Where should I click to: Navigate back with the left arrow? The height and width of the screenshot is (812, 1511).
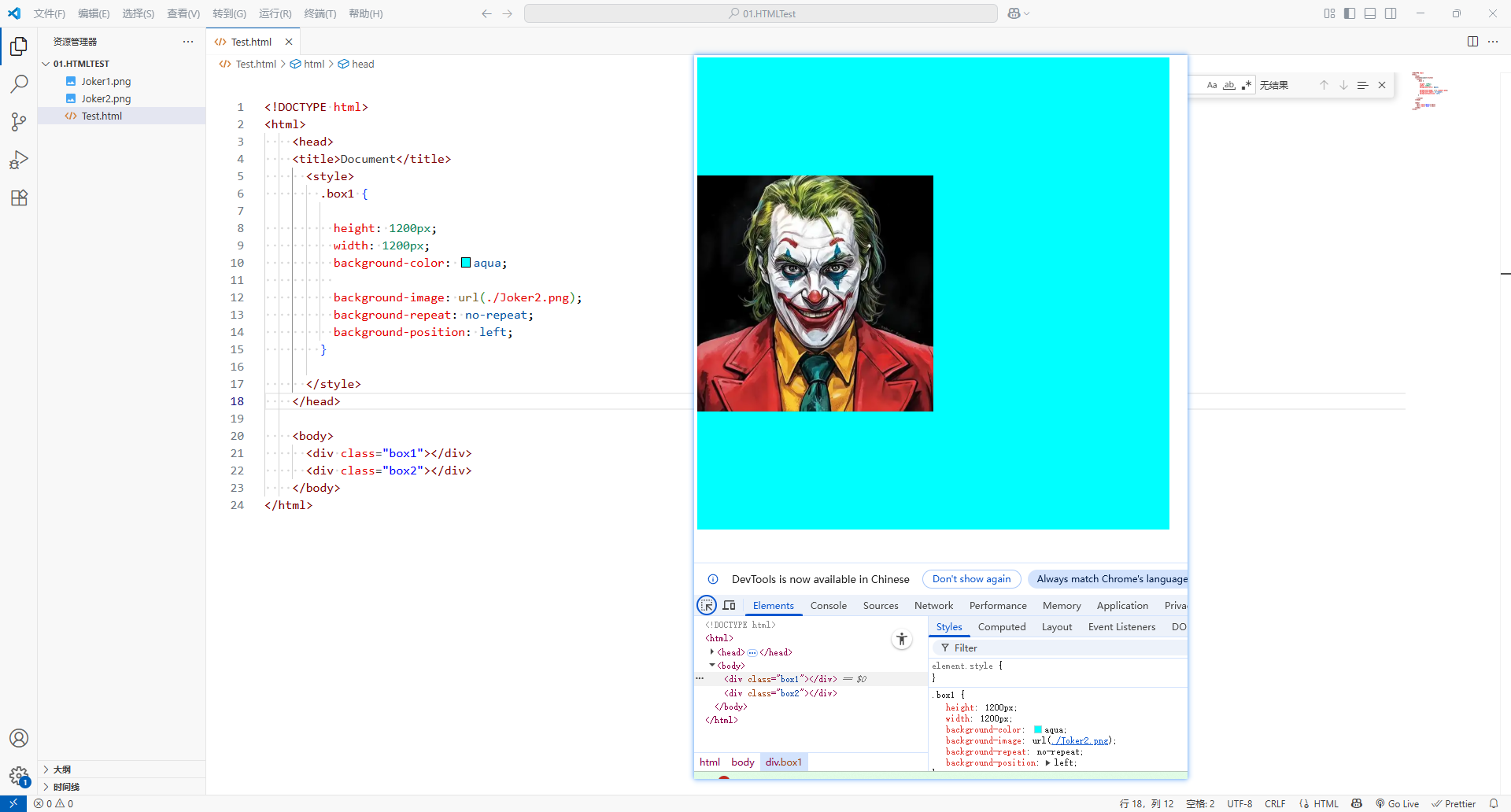pyautogui.click(x=486, y=13)
